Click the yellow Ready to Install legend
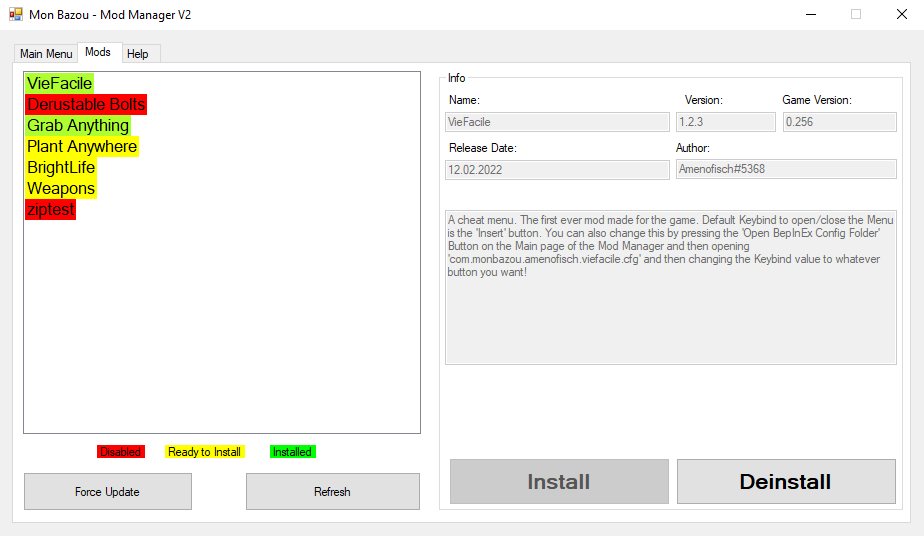 click(204, 452)
